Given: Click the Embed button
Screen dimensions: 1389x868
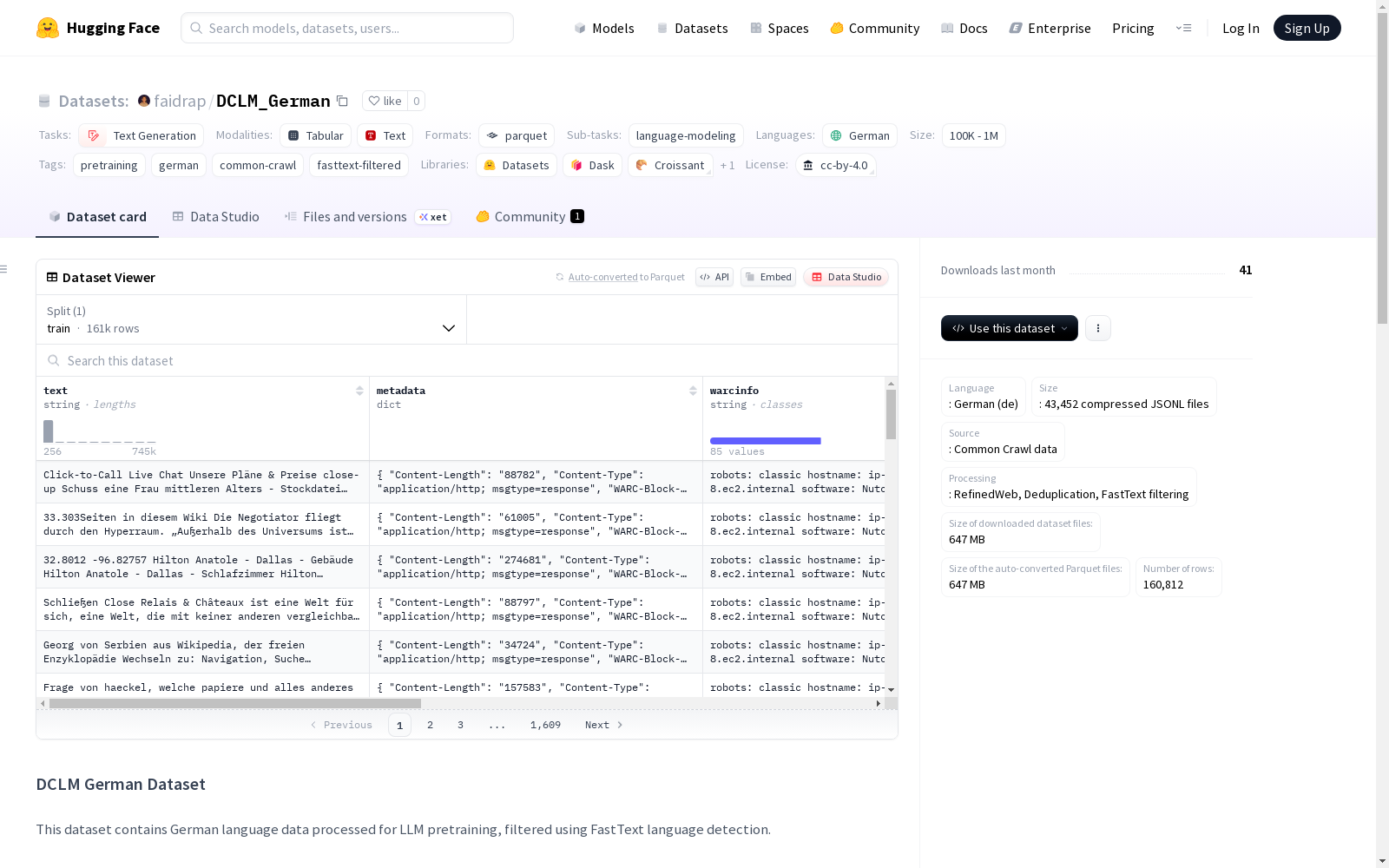Looking at the screenshot, I should [768, 277].
